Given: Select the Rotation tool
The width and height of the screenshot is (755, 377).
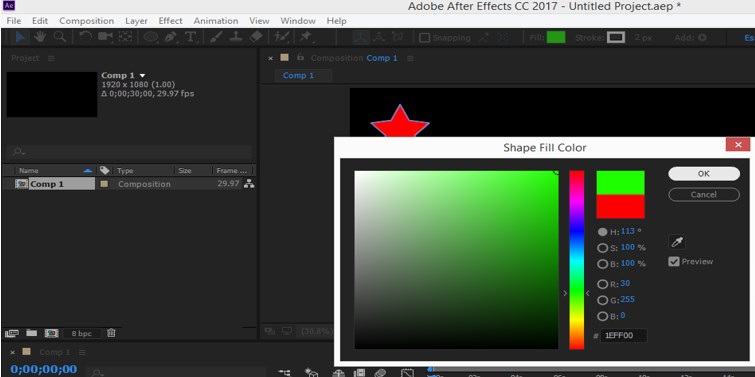Looking at the screenshot, I should tap(85, 37).
